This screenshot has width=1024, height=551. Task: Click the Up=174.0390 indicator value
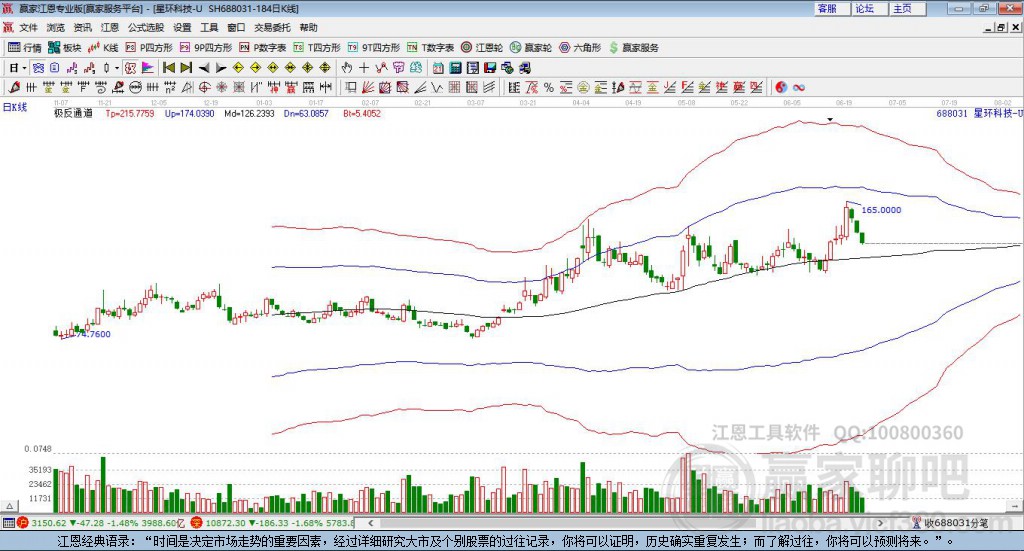(x=189, y=114)
